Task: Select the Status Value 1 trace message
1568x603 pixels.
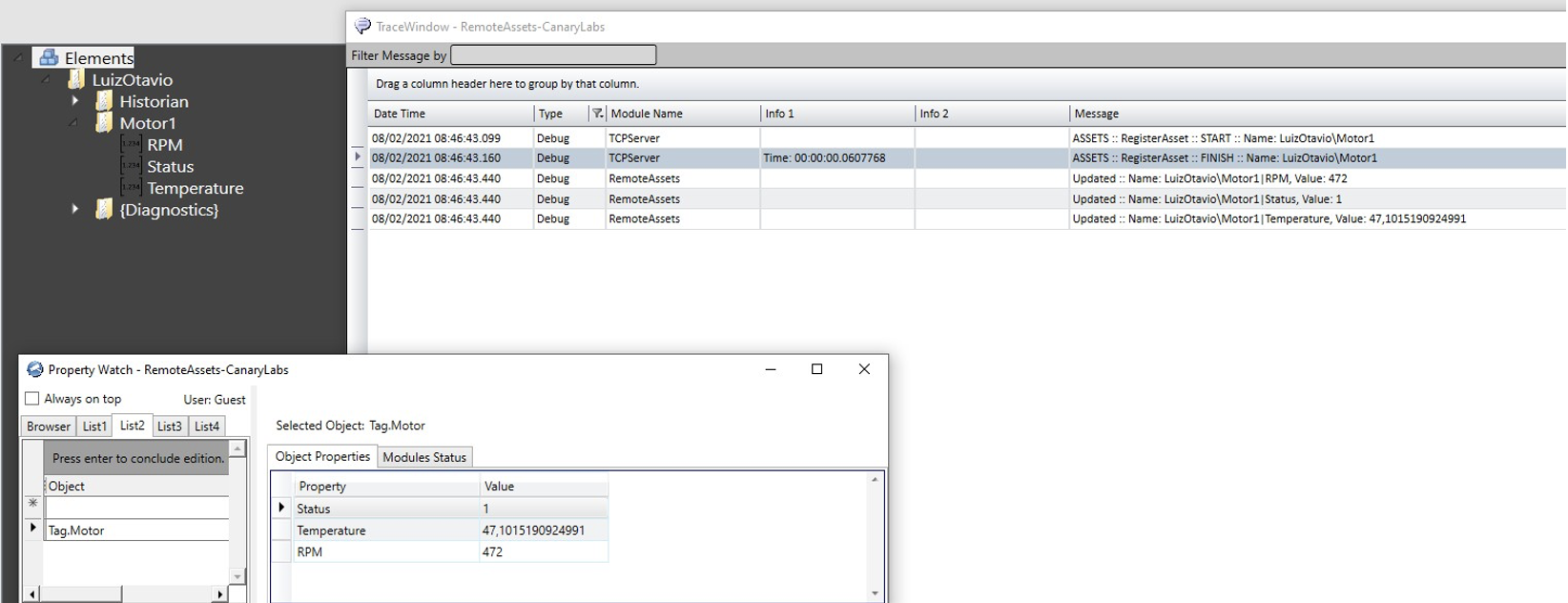Action: click(1207, 199)
